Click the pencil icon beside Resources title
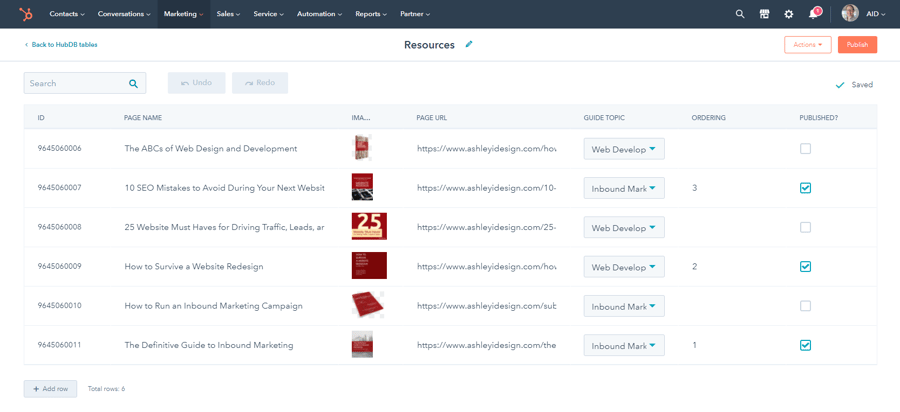Screen dimensions: 900x412 point(469,44)
